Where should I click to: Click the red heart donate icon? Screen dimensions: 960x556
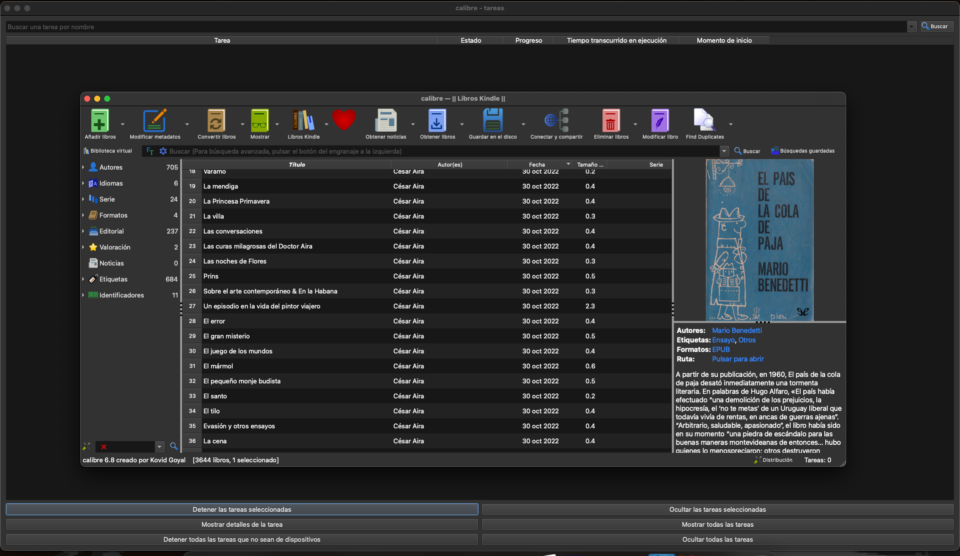point(344,120)
